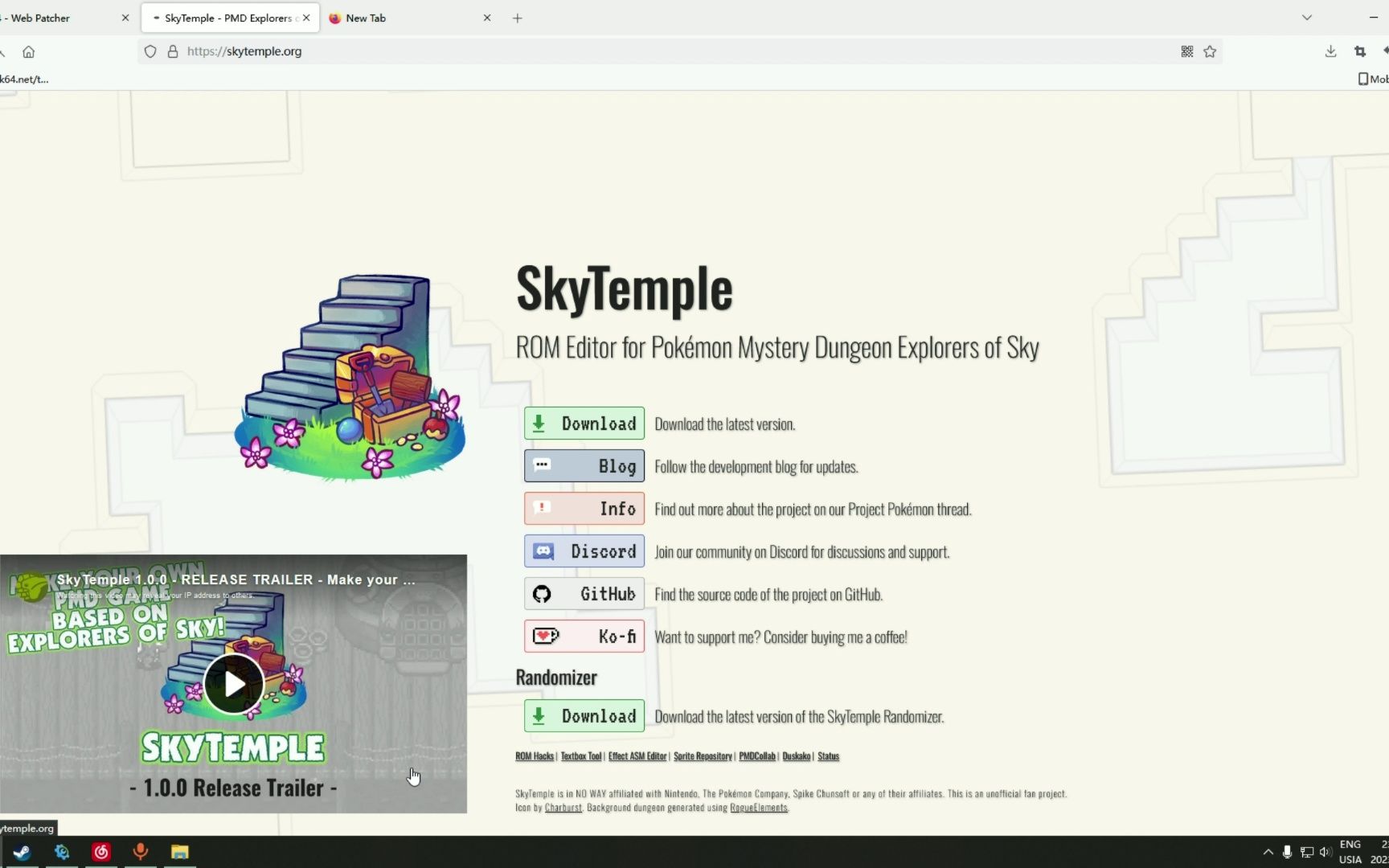Open the Effect ASM Editor link
This screenshot has width=1389, height=868.
pos(637,756)
